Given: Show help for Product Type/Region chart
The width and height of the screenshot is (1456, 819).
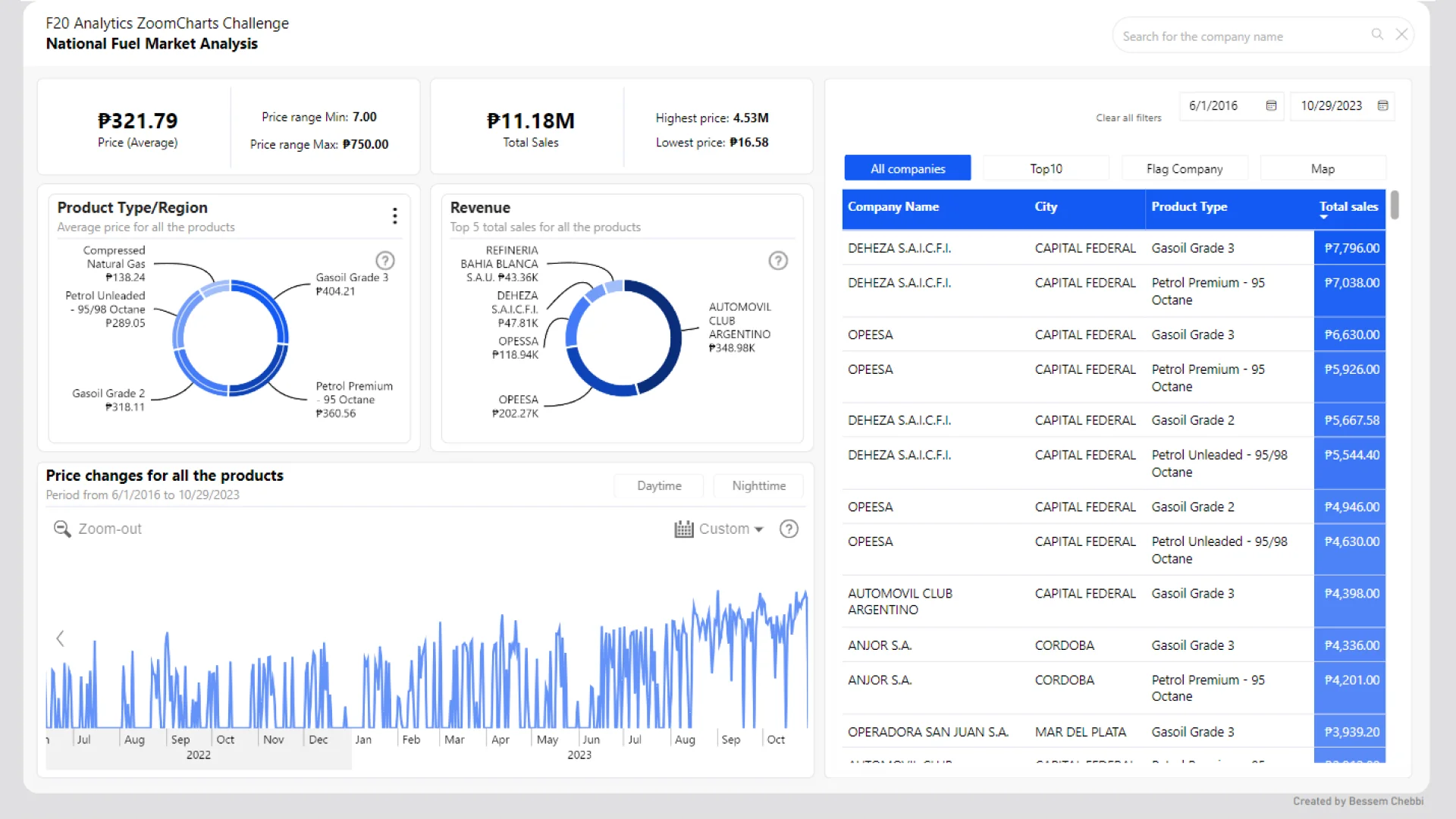Looking at the screenshot, I should click(385, 261).
